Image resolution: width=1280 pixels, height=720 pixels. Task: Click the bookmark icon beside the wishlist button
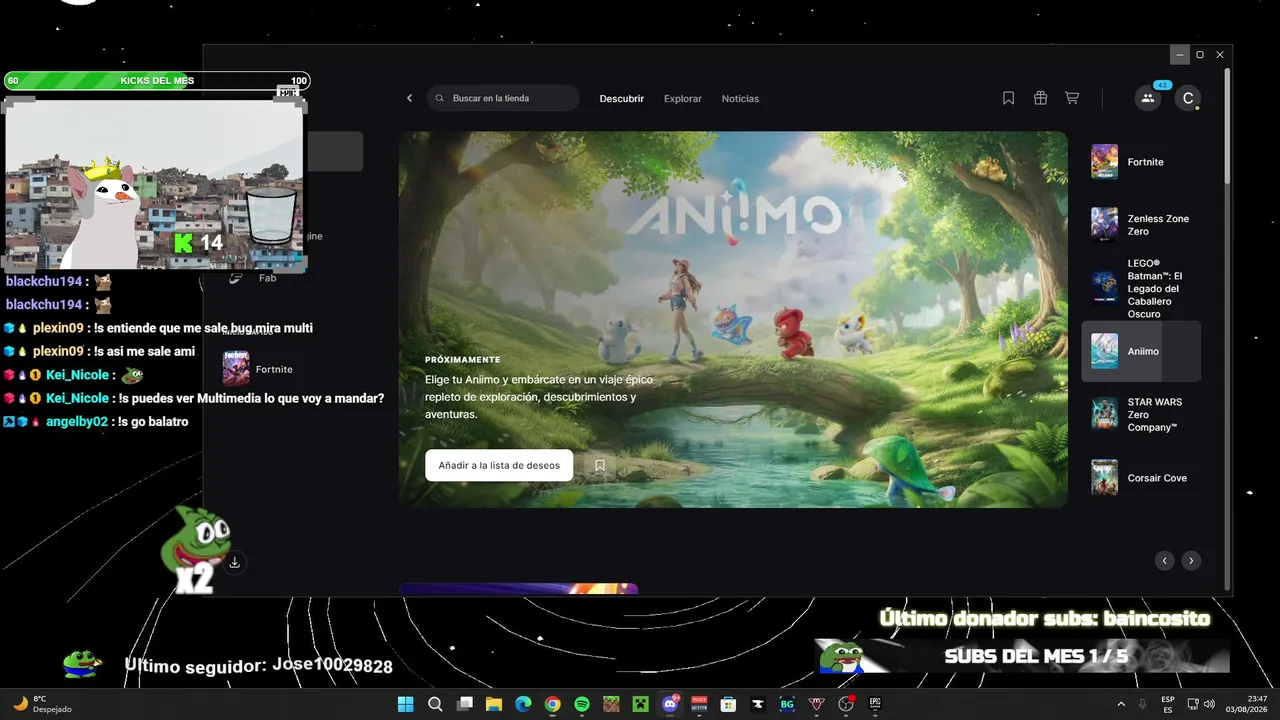point(600,465)
